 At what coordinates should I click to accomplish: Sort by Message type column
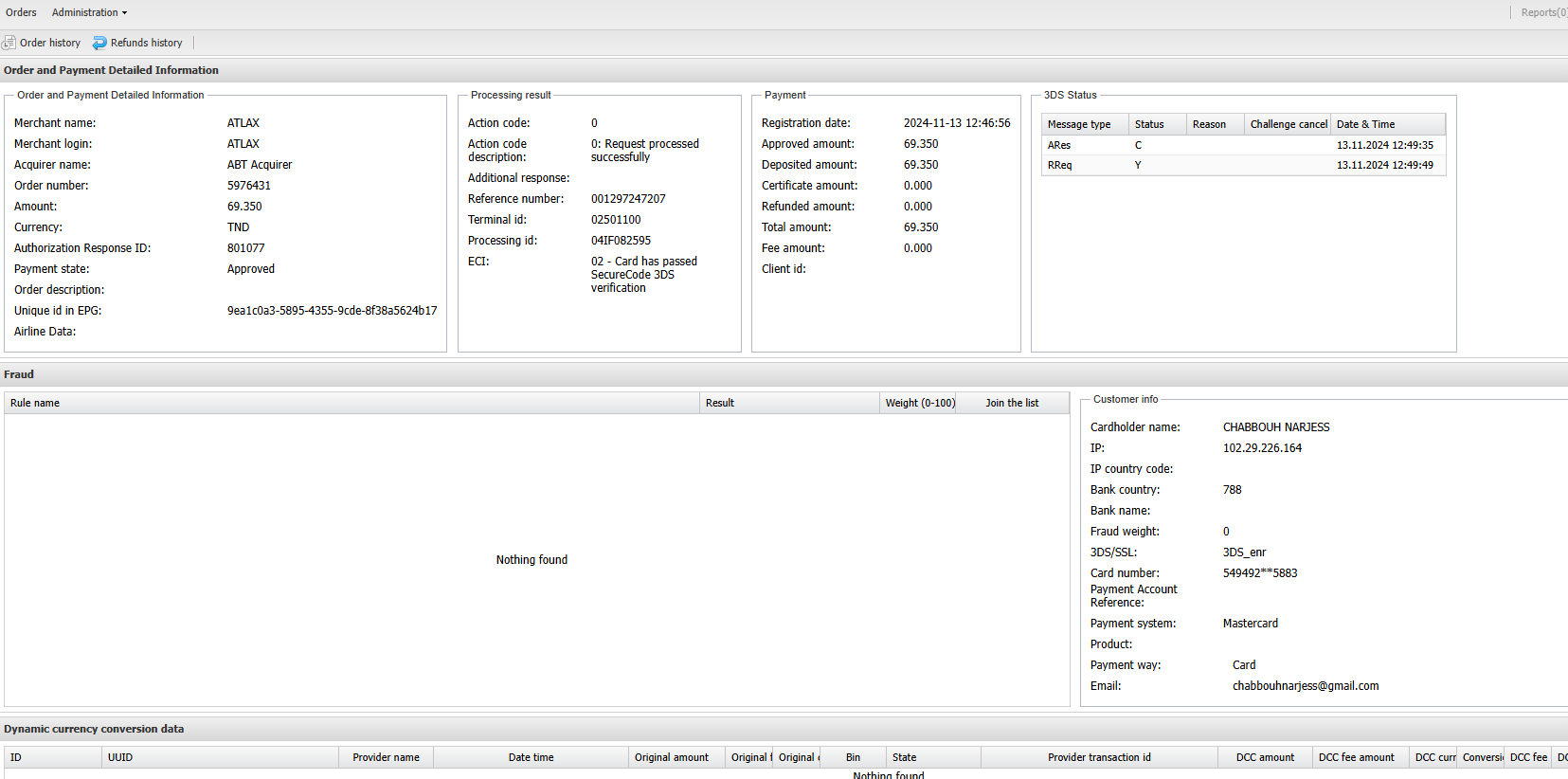[1079, 124]
